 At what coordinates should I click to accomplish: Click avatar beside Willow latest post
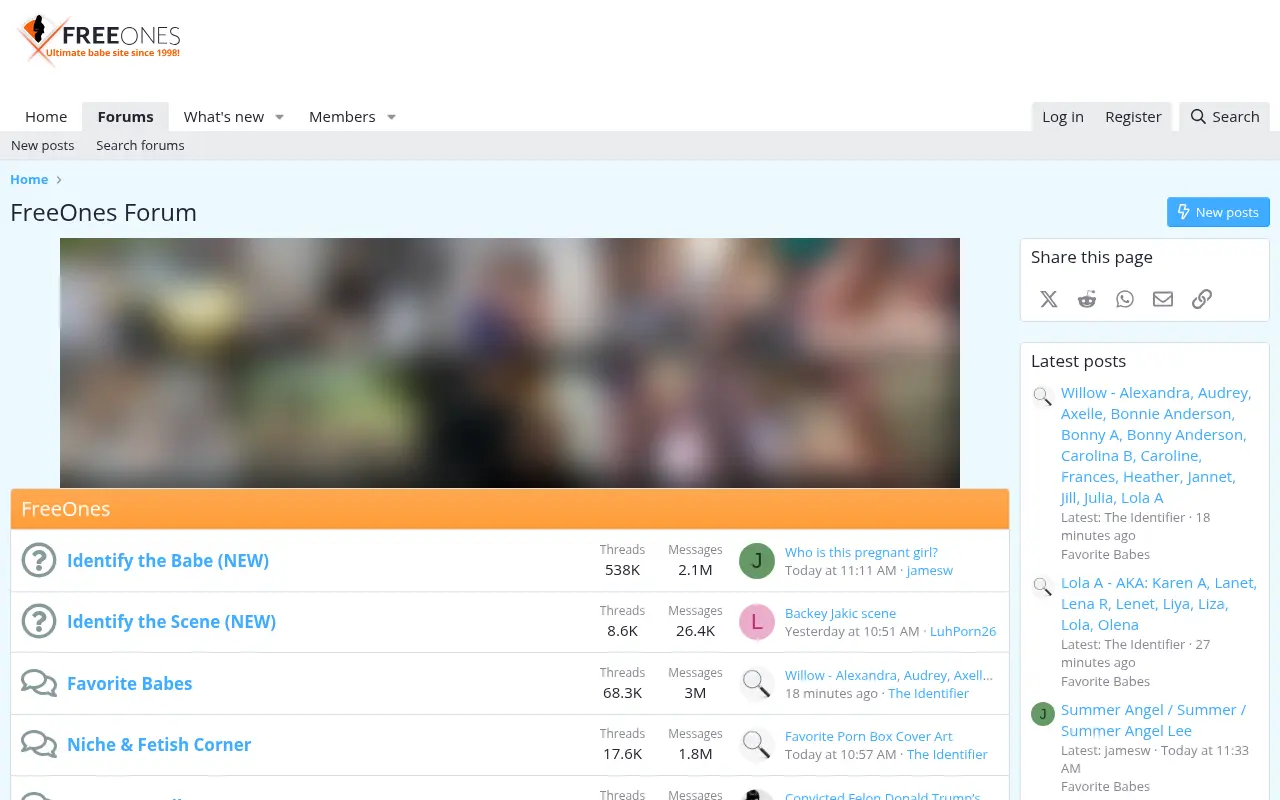pos(1043,396)
